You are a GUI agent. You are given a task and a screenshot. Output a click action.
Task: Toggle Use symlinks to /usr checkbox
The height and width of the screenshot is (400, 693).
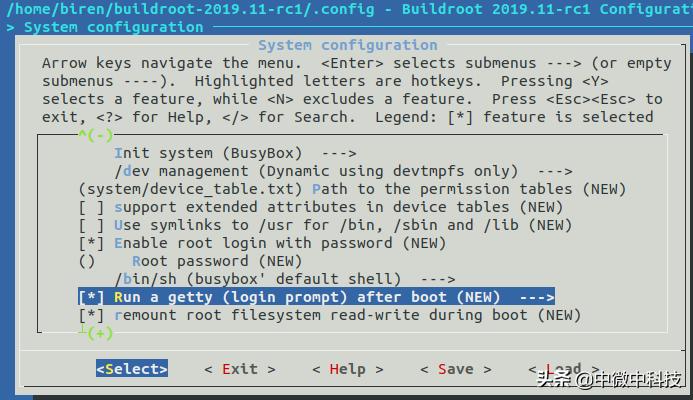click(x=91, y=225)
